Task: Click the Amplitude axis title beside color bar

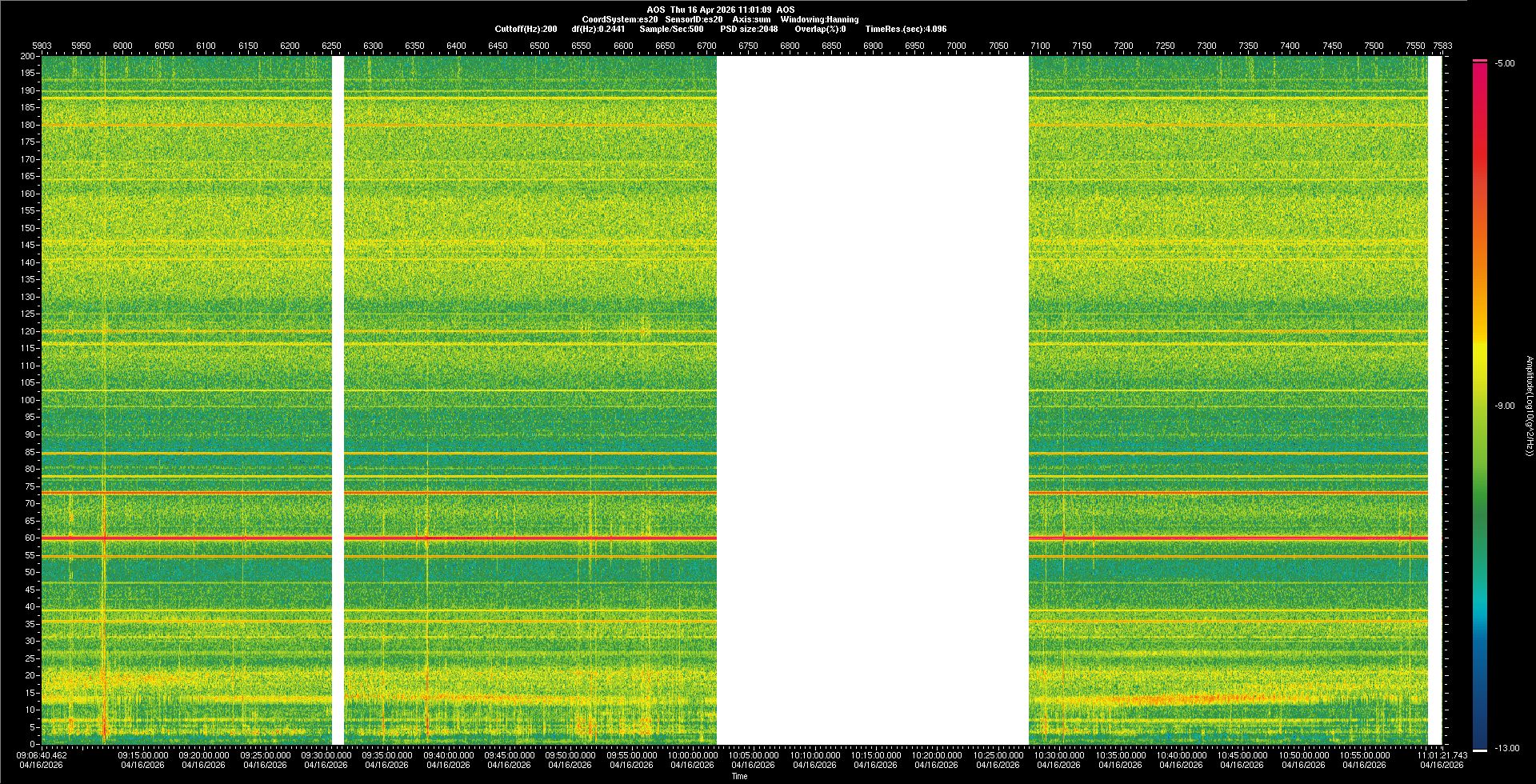Action: [1529, 406]
